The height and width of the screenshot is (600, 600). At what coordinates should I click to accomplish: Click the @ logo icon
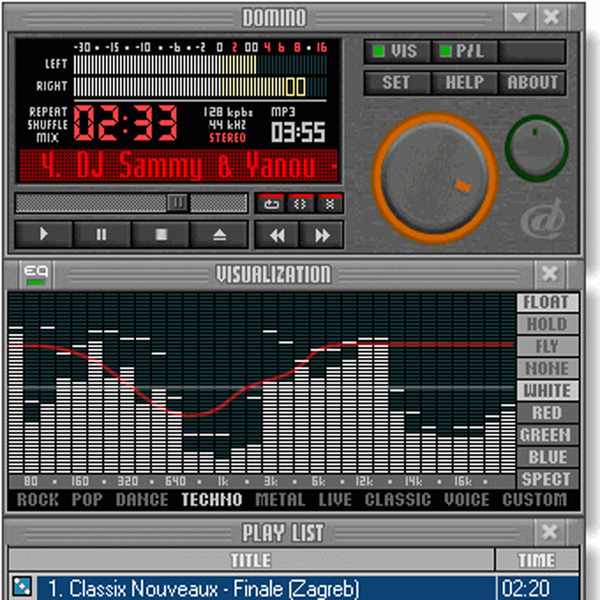[543, 220]
